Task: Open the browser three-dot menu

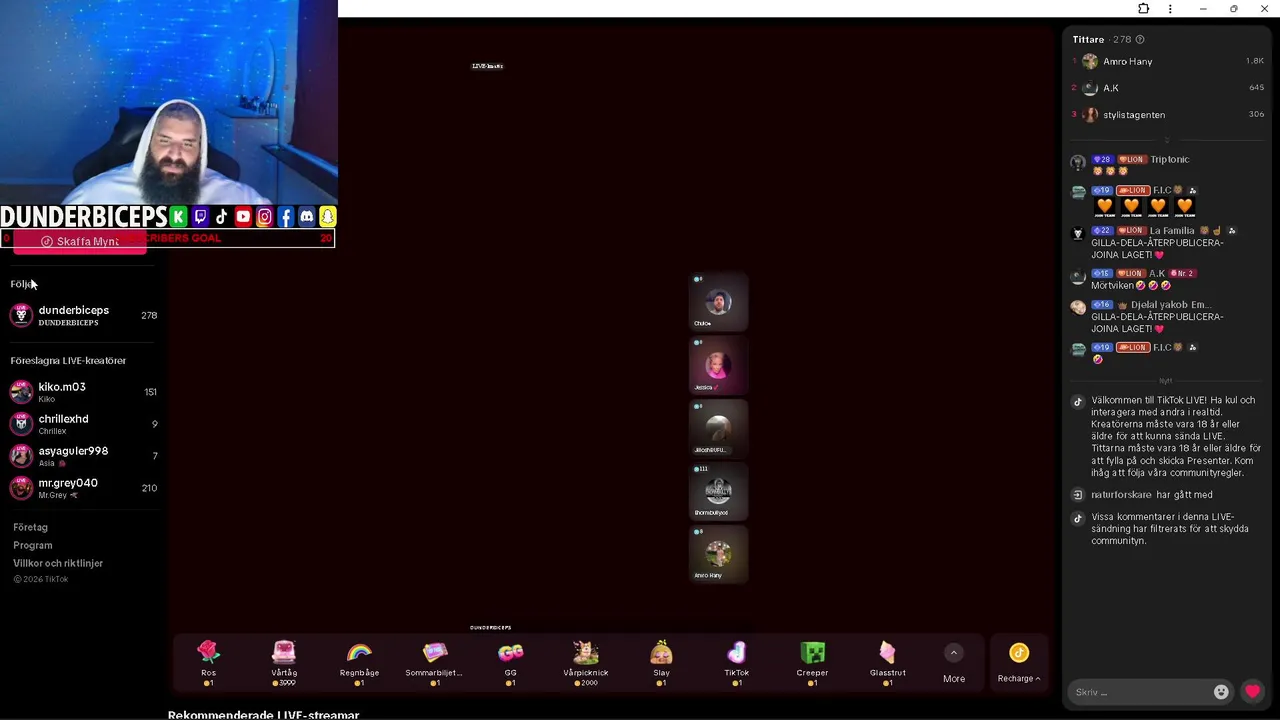Action: [x=1170, y=9]
